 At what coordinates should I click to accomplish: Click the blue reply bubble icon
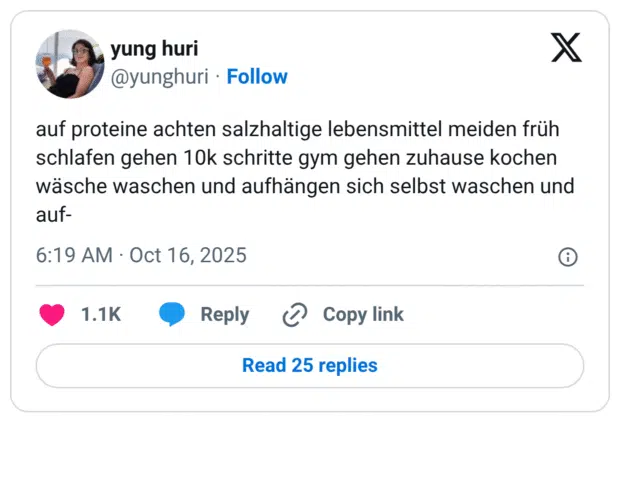pos(172,315)
